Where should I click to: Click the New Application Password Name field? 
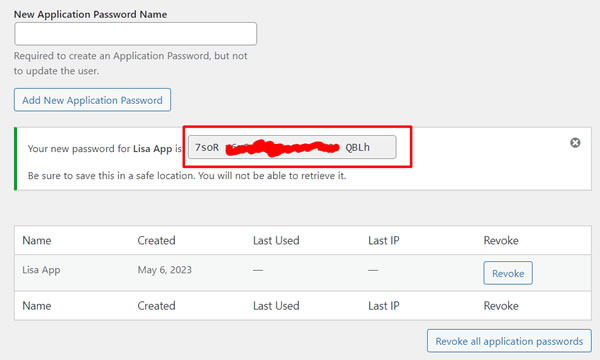click(135, 34)
